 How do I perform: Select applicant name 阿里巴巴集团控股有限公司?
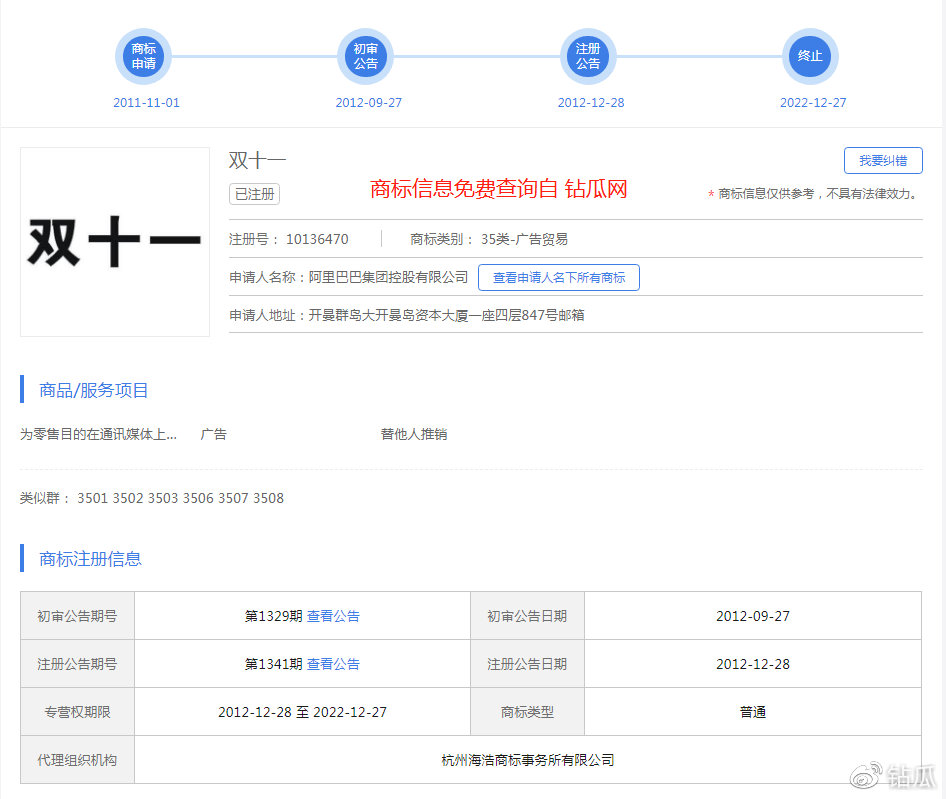click(389, 278)
